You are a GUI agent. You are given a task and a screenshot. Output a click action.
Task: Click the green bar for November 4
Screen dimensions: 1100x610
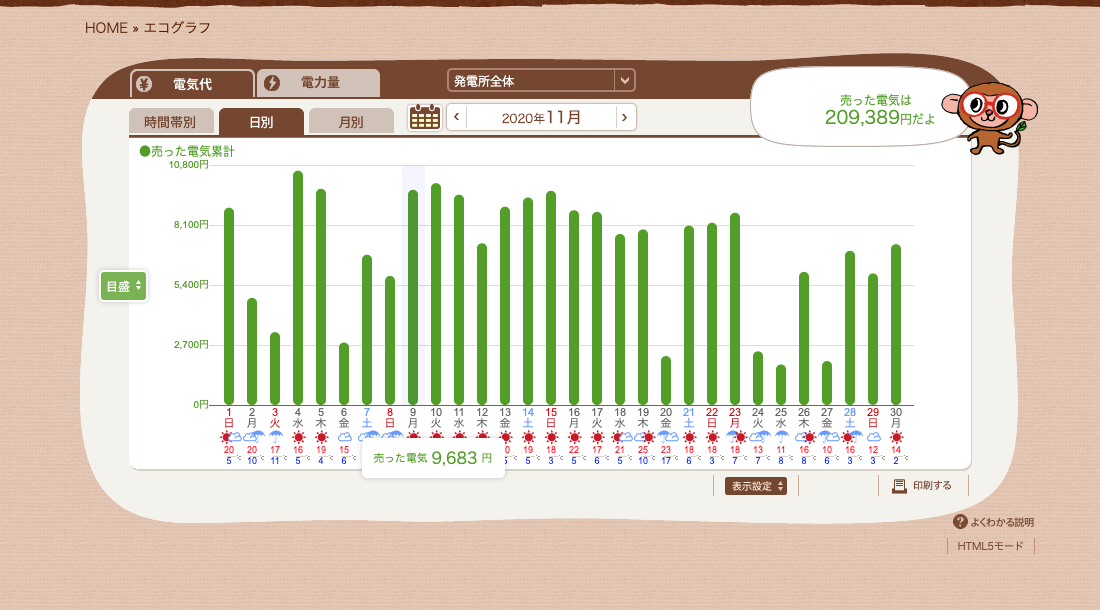pyautogui.click(x=298, y=288)
